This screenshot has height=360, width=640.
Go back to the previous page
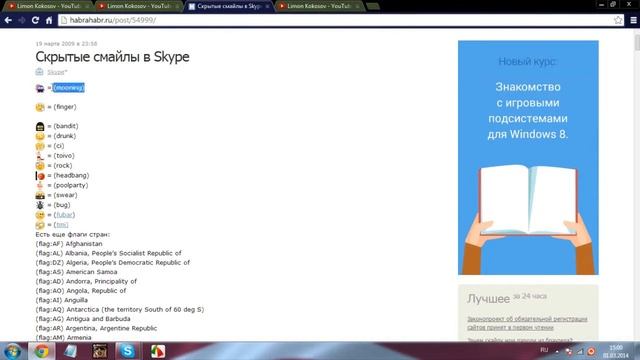[x=8, y=20]
